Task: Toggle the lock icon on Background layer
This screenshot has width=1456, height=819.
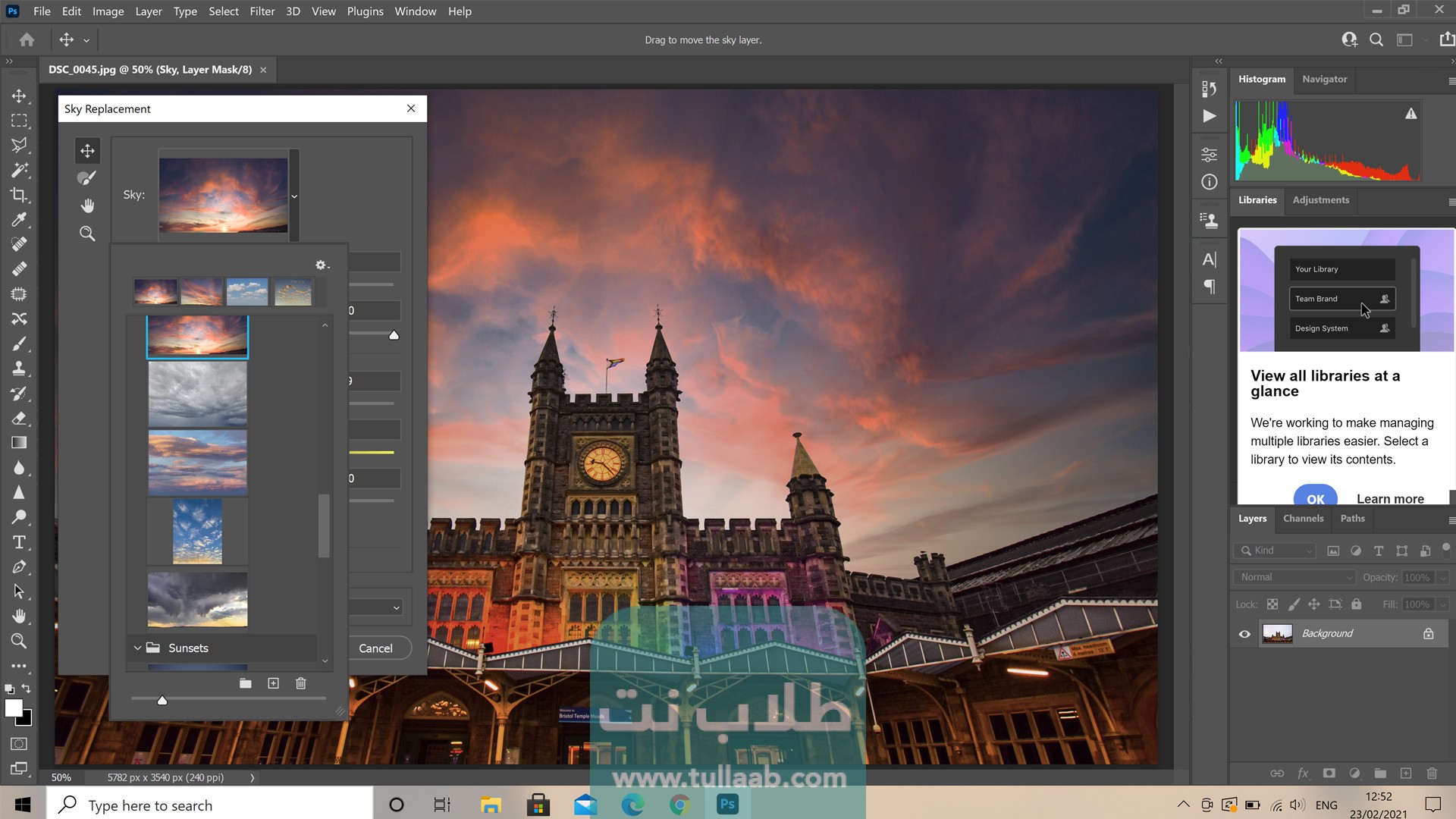Action: point(1428,634)
